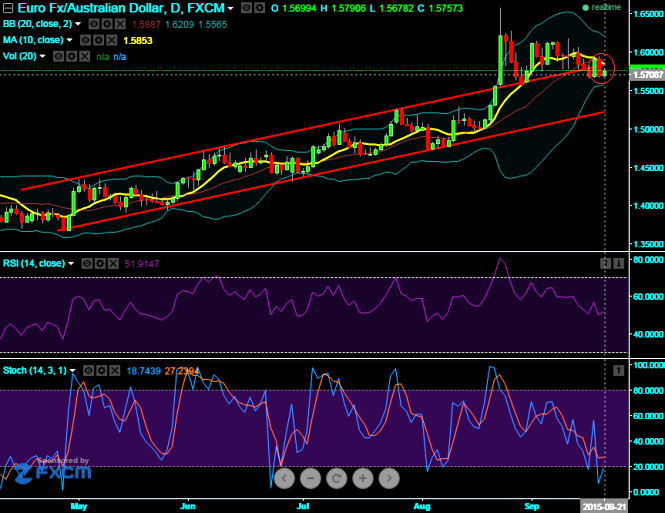Open the BB (20, close, 2) dropdown arrow
The height and width of the screenshot is (513, 665).
tap(78, 24)
